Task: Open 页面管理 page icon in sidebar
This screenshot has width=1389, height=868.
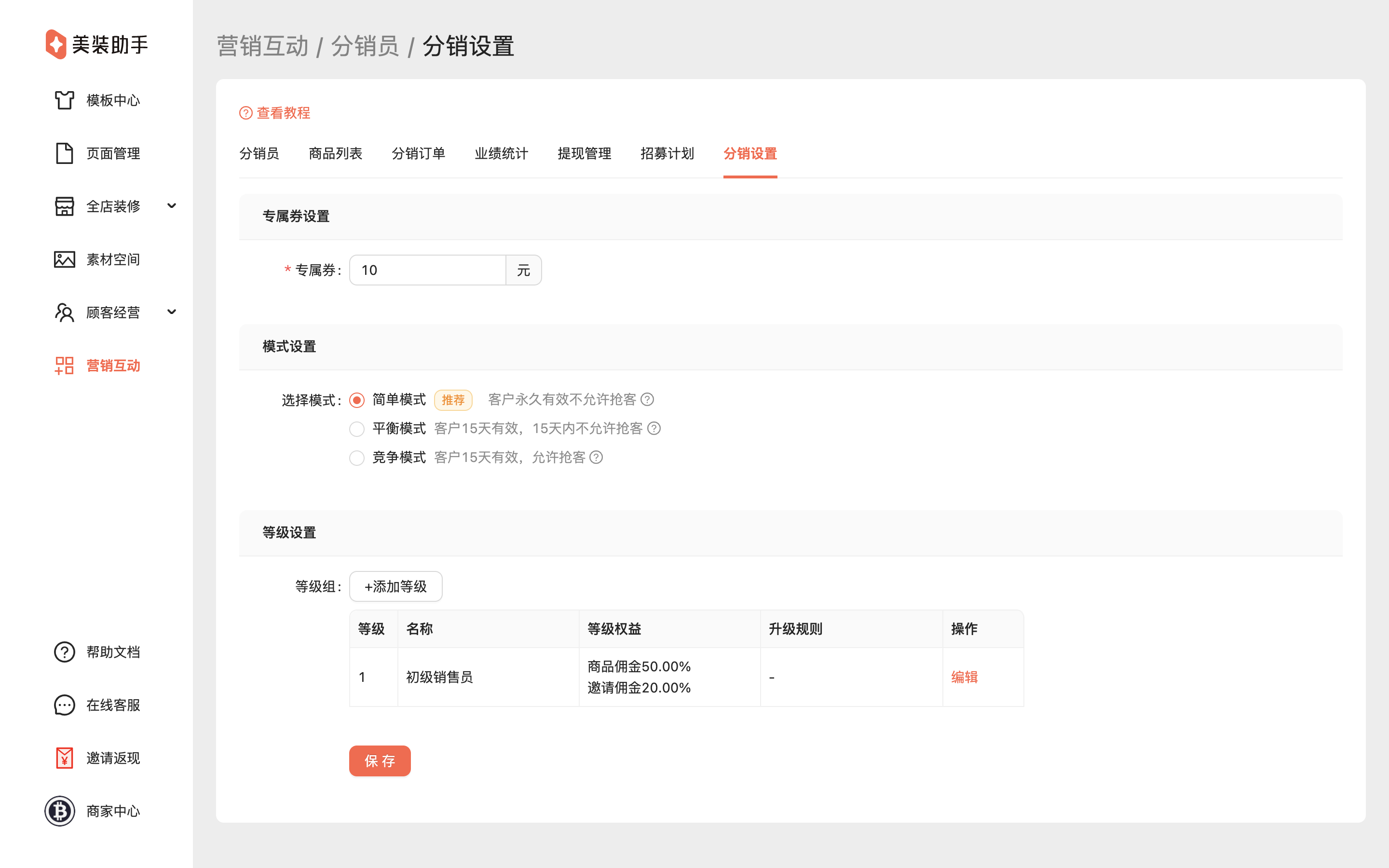Action: [64, 153]
